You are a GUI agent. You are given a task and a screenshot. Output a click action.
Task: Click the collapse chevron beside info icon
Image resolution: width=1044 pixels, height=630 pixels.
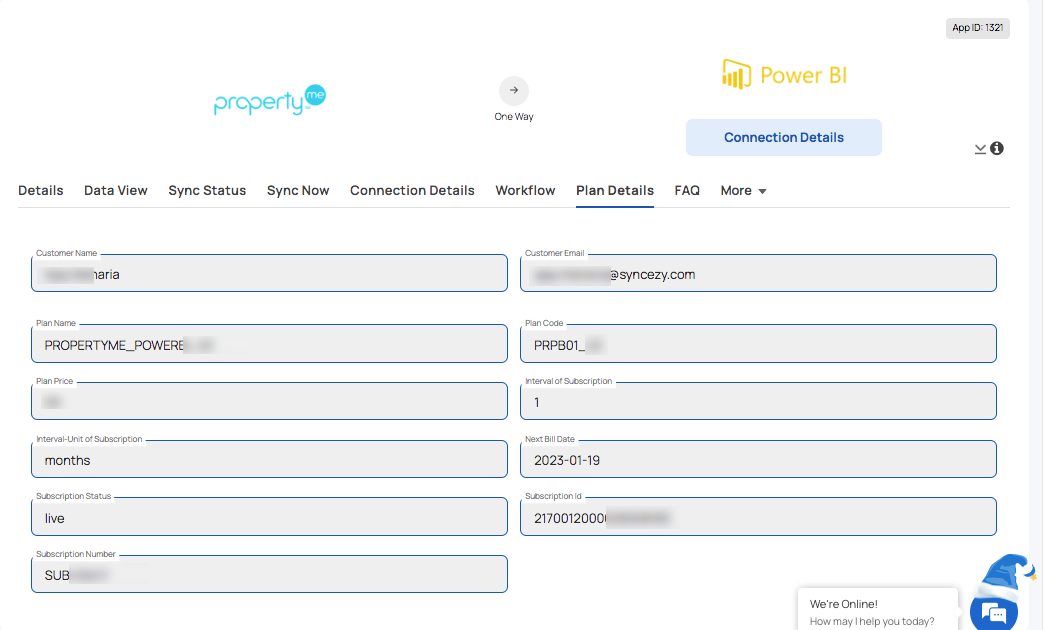tap(980, 149)
